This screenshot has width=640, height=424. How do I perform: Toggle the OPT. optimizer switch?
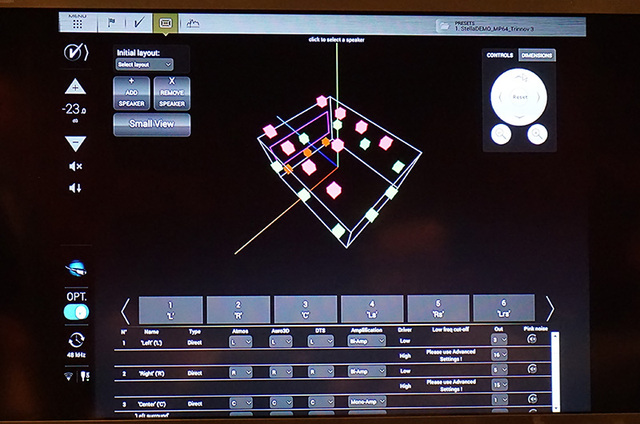point(76,313)
